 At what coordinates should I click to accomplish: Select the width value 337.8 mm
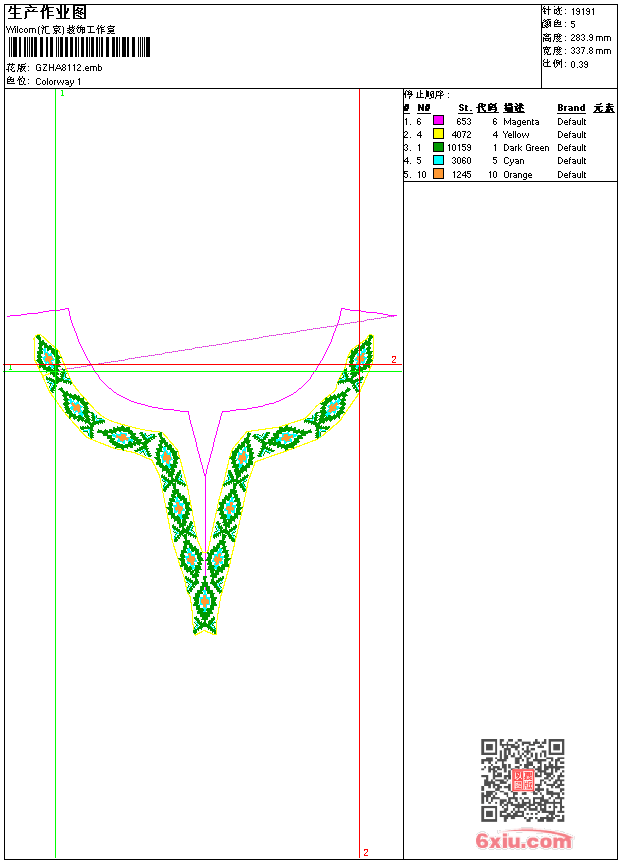590,51
